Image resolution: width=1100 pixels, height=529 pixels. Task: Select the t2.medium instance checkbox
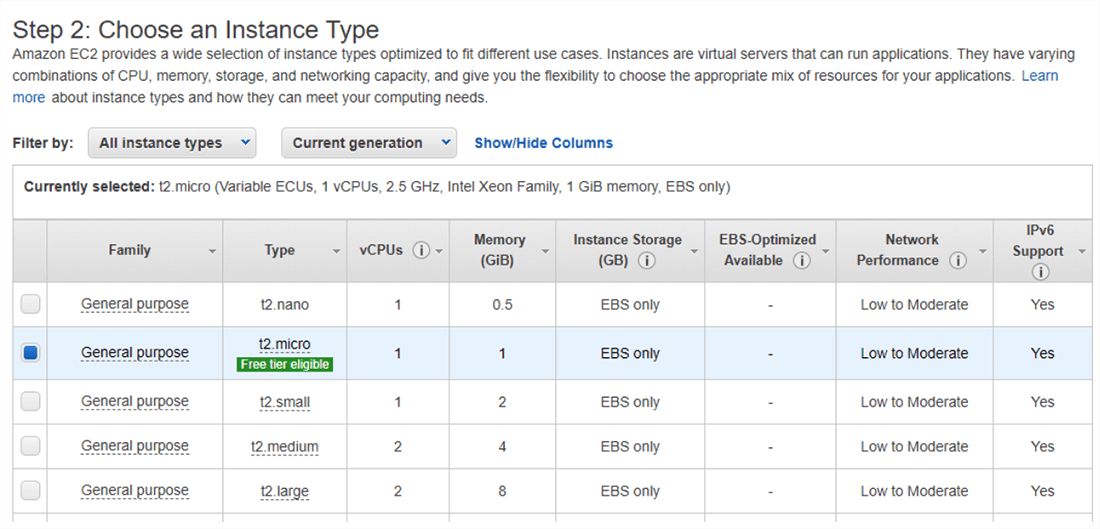pos(30,446)
